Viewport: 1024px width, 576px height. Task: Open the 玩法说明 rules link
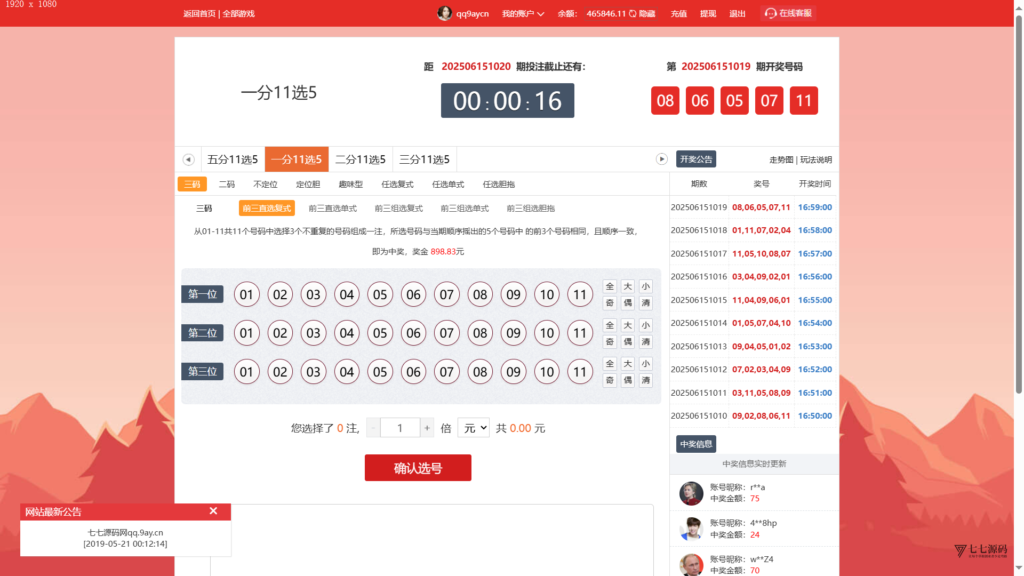click(x=816, y=159)
